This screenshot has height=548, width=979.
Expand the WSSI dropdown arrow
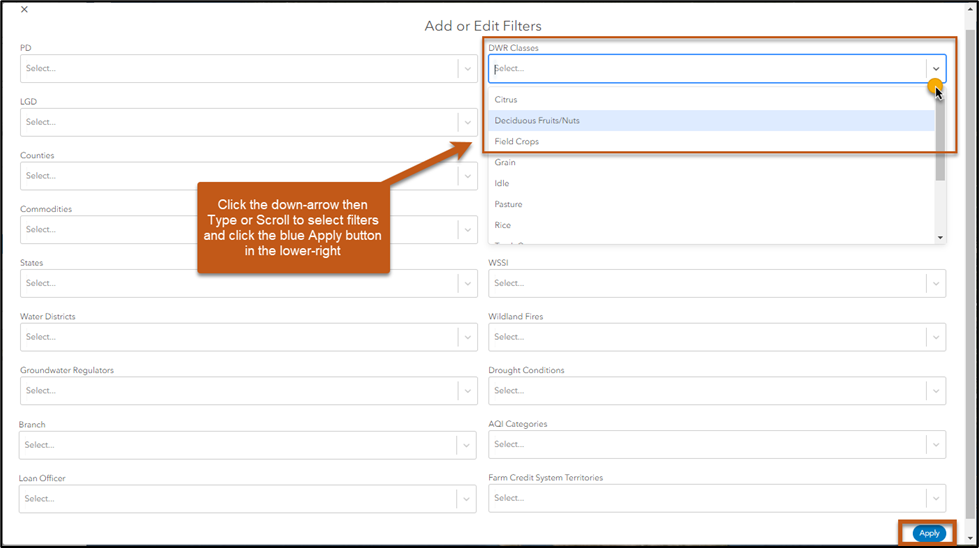pyautogui.click(x=936, y=284)
